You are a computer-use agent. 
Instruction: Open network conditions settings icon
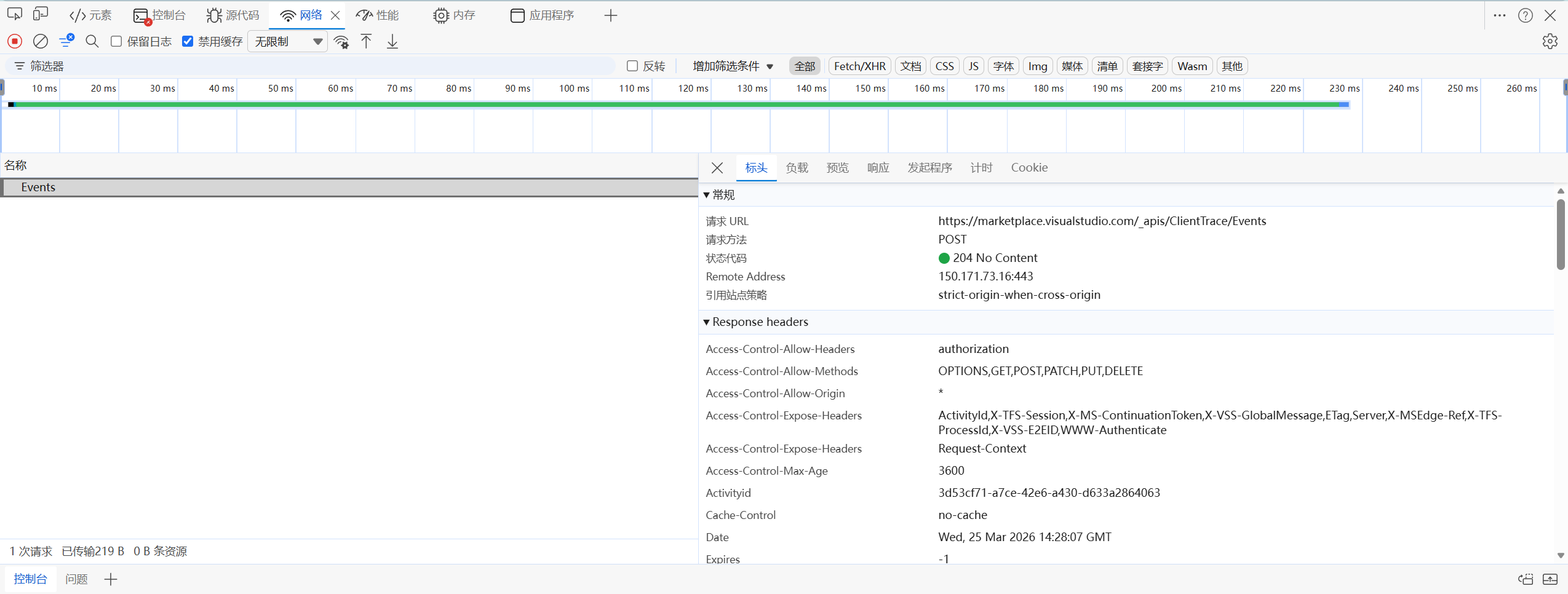(x=341, y=42)
